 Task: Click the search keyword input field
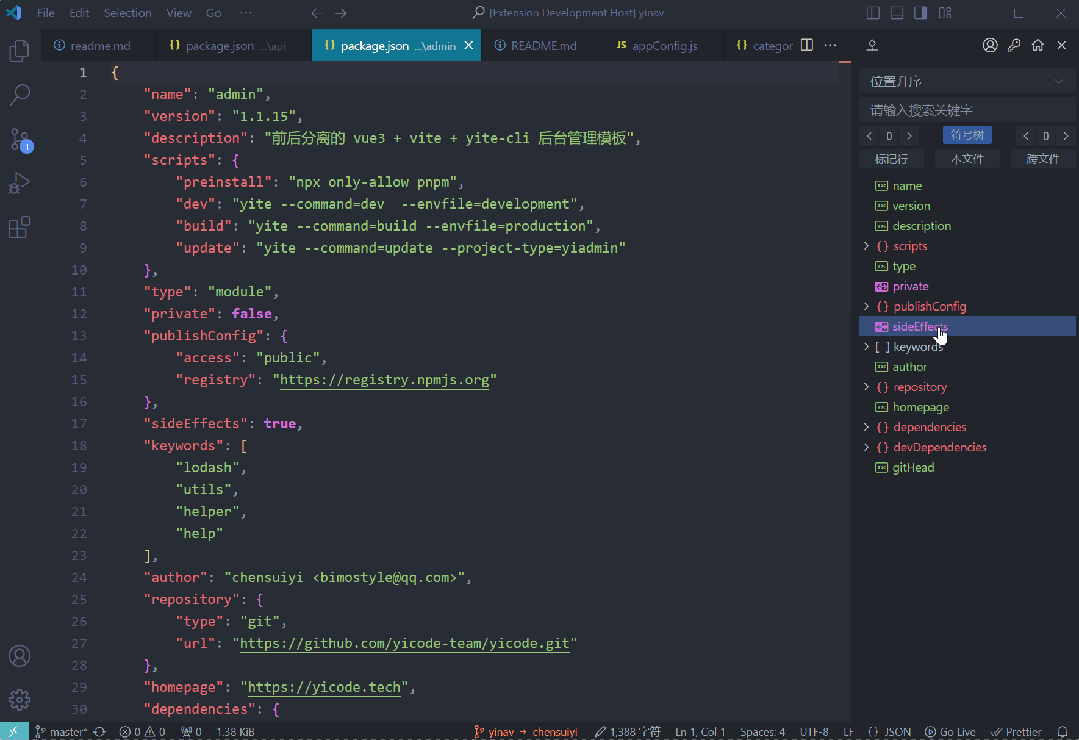(x=967, y=110)
